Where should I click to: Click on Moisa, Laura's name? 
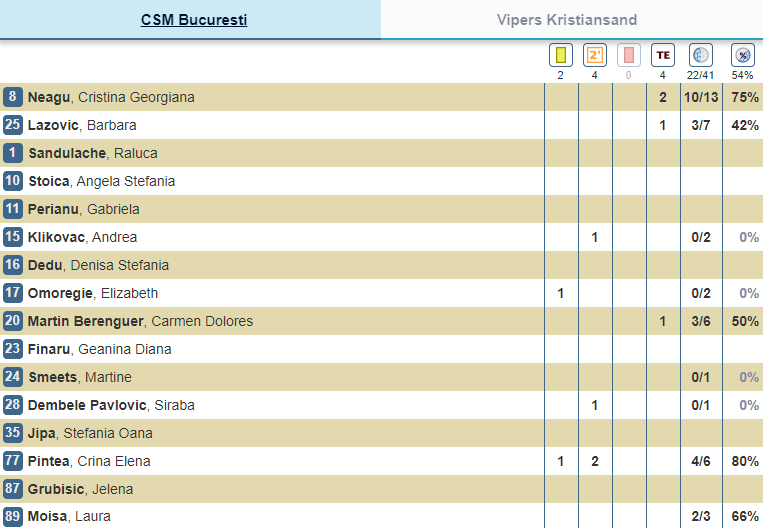(69, 517)
